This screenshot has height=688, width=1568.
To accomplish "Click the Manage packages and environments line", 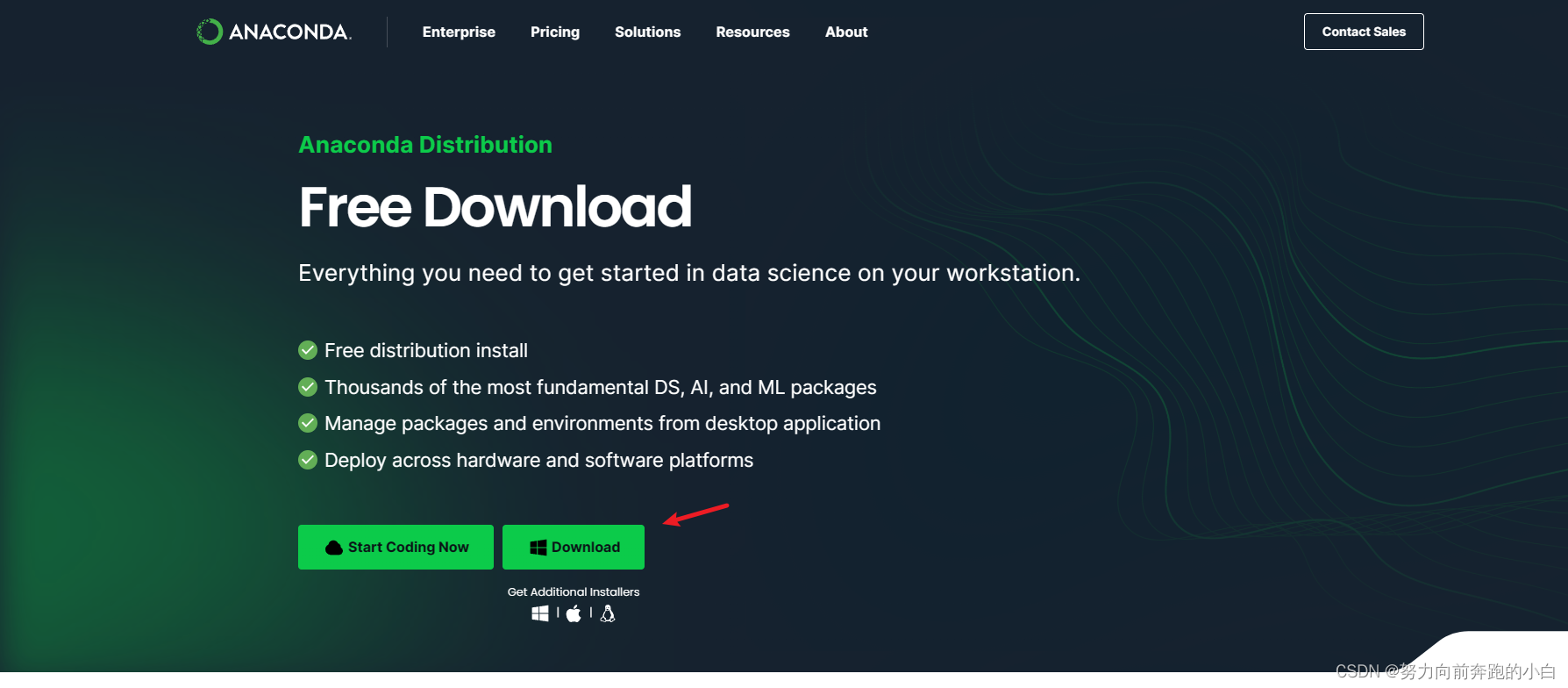I will pos(602,423).
